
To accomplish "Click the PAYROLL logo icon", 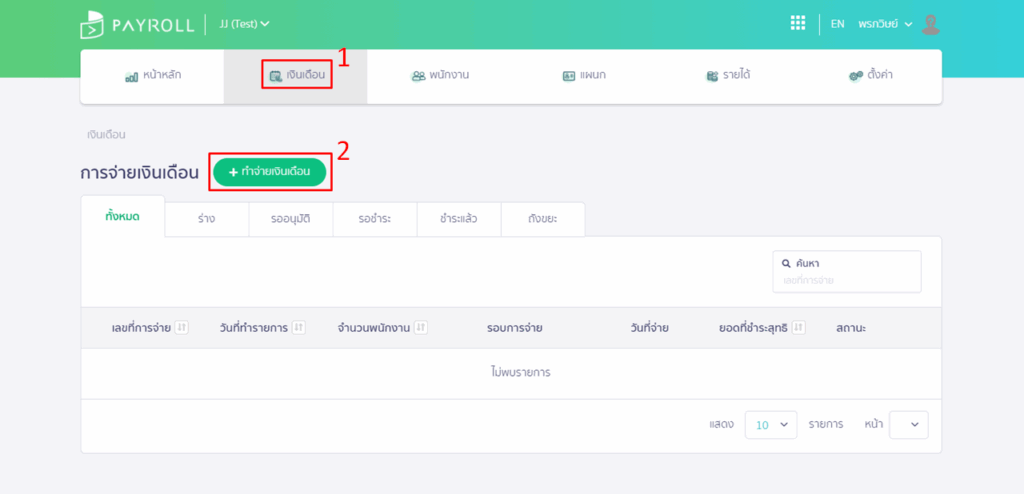I will pyautogui.click(x=92, y=24).
